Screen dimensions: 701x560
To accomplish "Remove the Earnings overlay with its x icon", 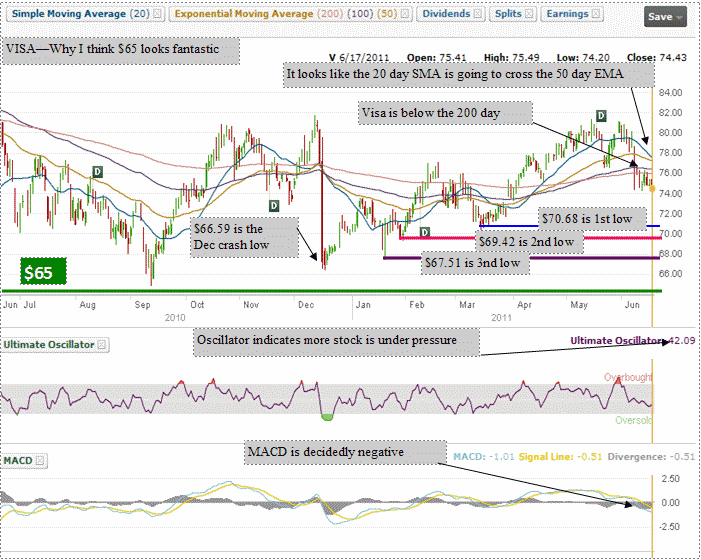I will coord(595,14).
